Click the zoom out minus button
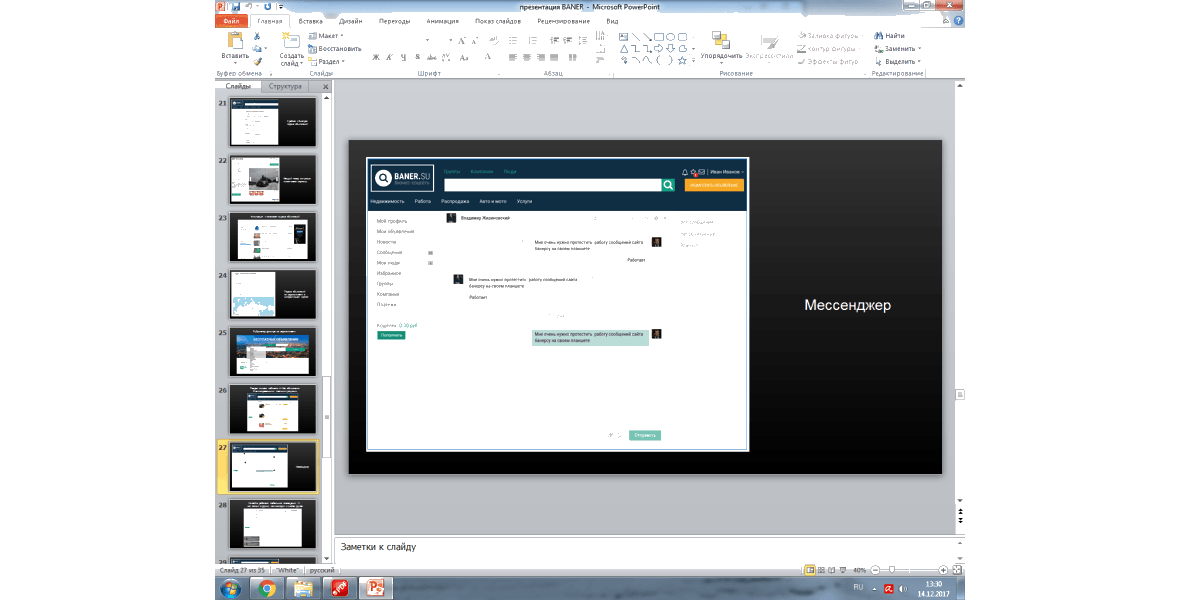Screen dimensions: 1180x600 click(875, 571)
